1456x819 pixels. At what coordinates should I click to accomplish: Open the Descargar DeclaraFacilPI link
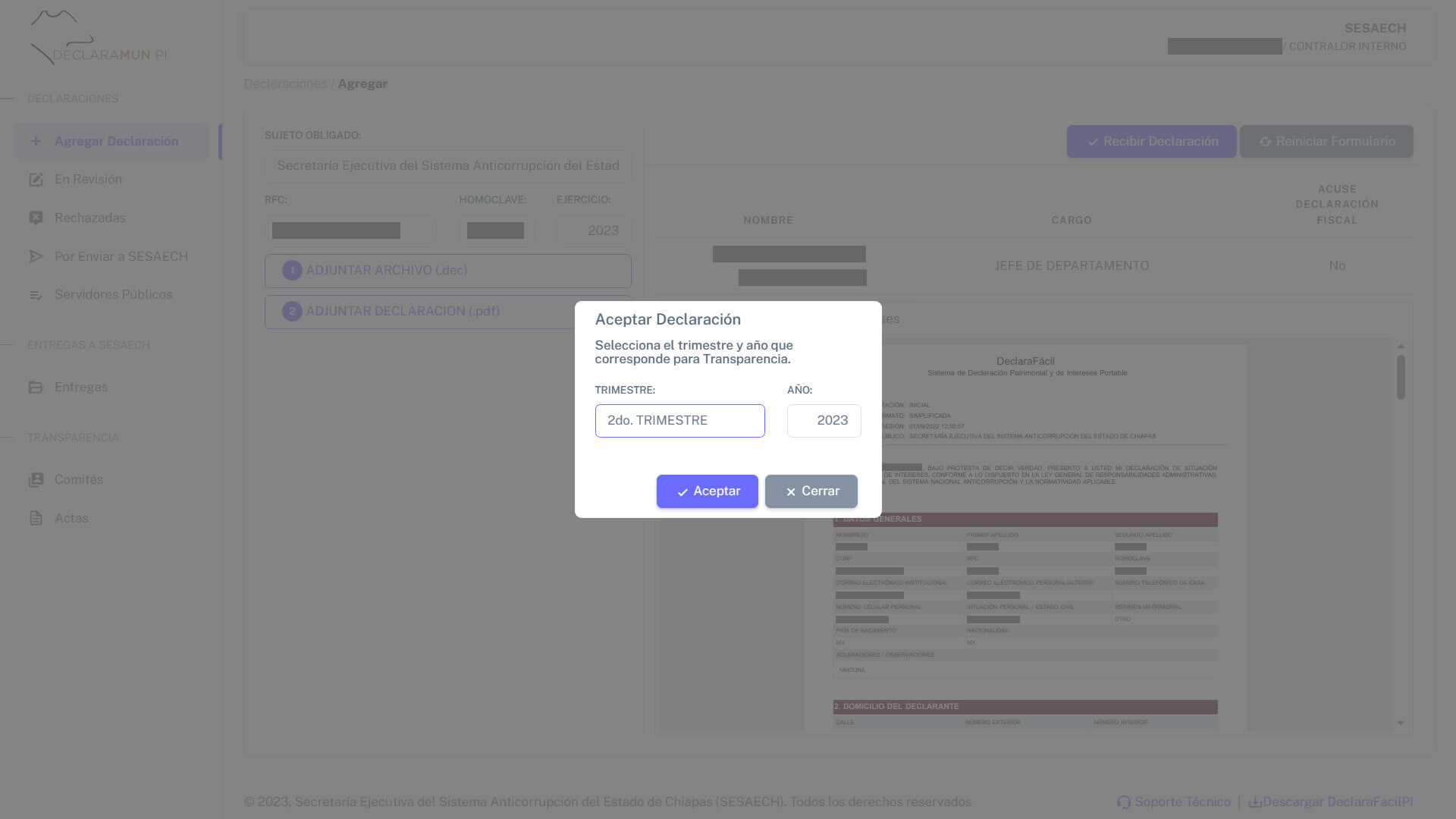(x=1330, y=802)
